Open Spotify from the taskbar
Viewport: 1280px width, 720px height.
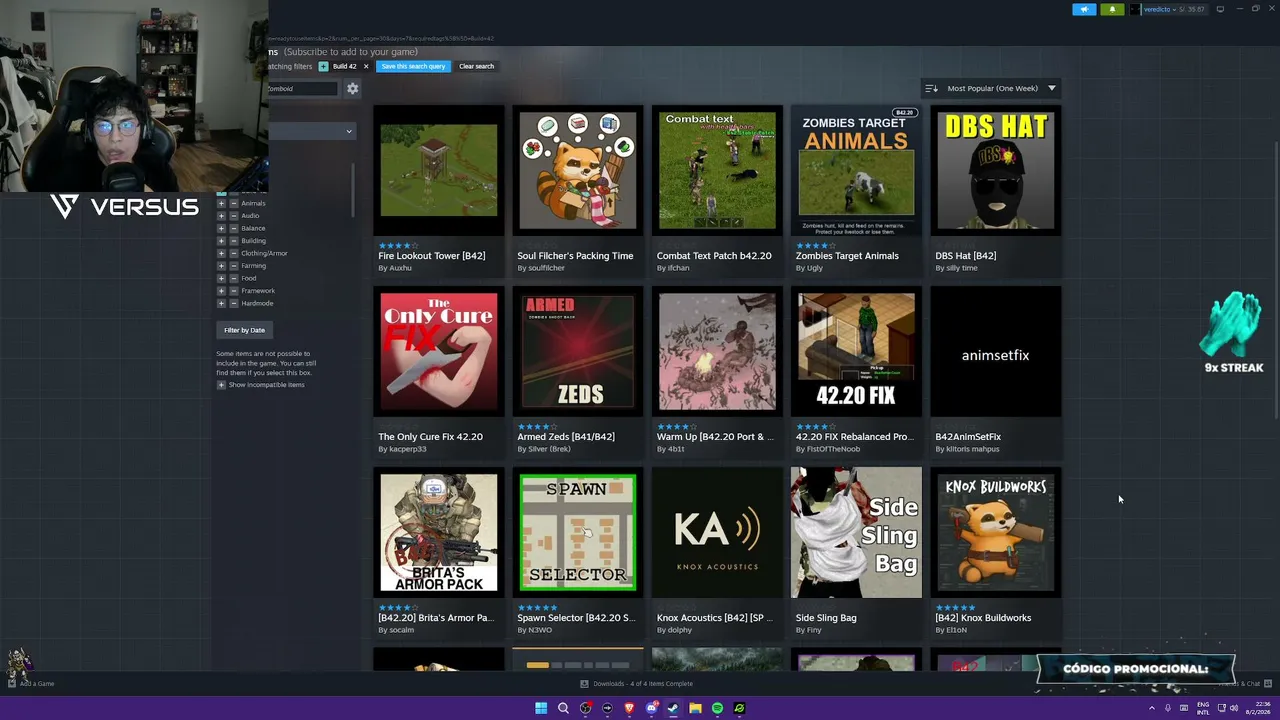click(717, 708)
